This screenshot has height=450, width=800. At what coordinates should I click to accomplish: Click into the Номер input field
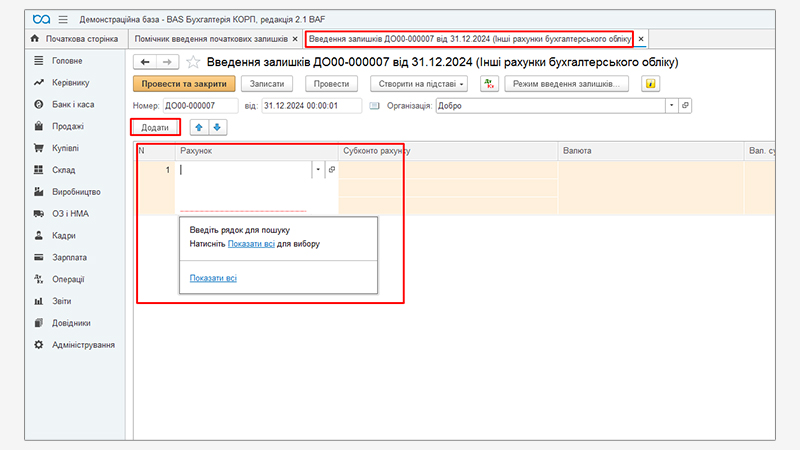click(199, 106)
